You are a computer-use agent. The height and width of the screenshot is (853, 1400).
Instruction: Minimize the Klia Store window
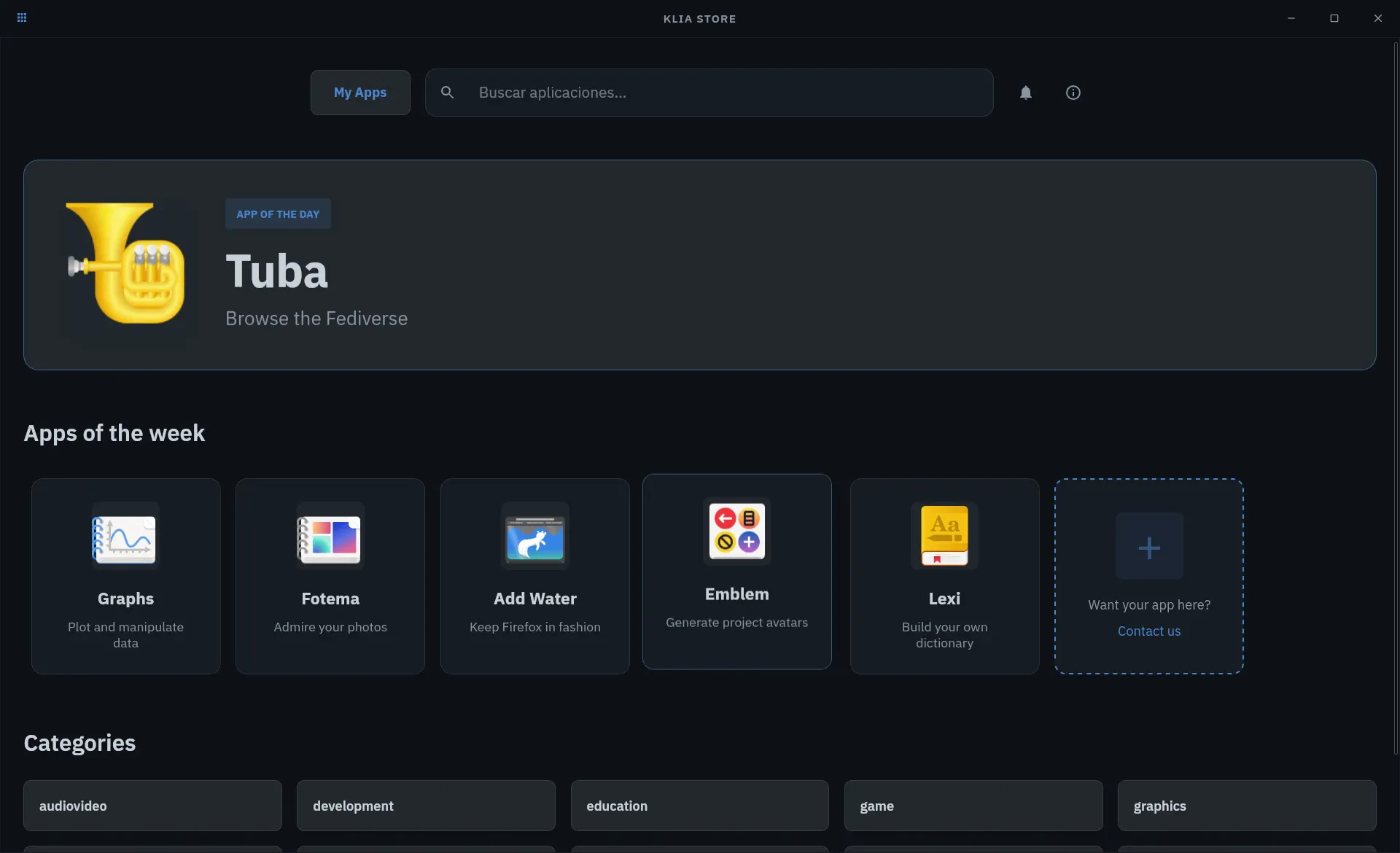[x=1291, y=18]
